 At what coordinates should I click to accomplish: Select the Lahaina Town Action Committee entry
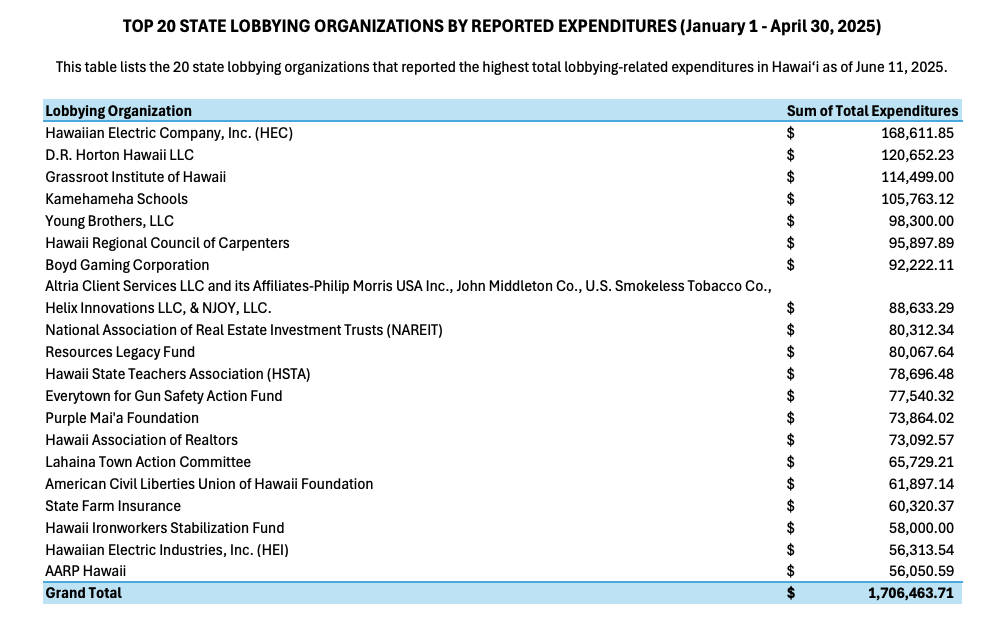click(148, 462)
